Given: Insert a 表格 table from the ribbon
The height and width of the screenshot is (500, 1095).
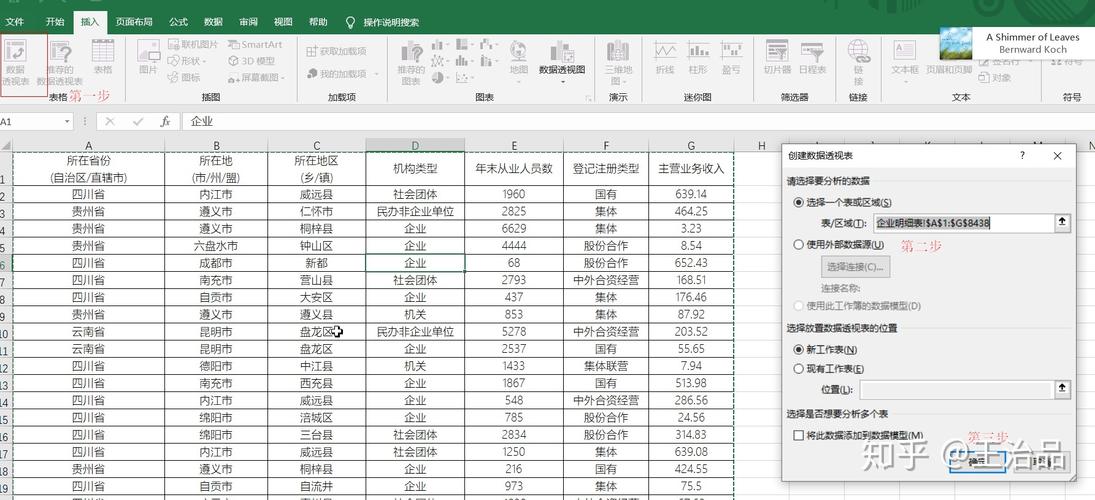Looking at the screenshot, I should coord(103,58).
